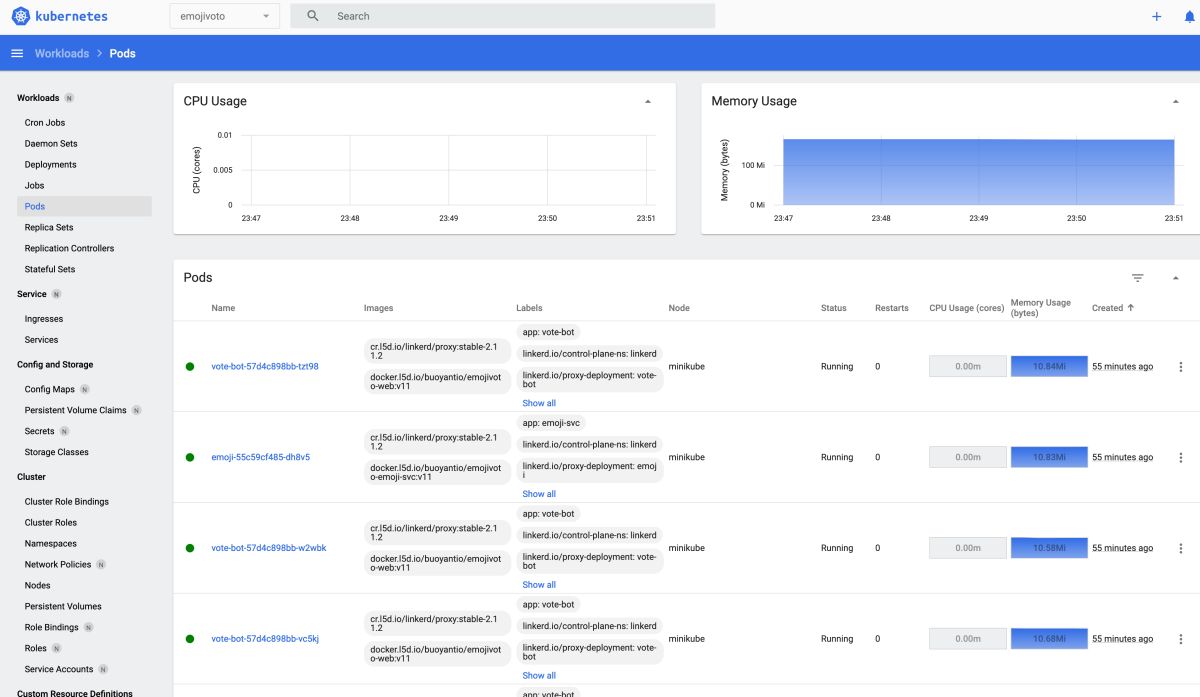Go to Storage Classes
The image size is (1200, 697).
(57, 452)
